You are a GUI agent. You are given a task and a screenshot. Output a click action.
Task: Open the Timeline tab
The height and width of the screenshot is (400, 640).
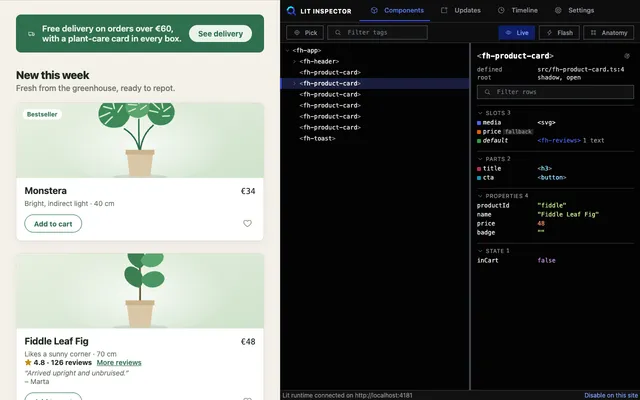tap(518, 11)
